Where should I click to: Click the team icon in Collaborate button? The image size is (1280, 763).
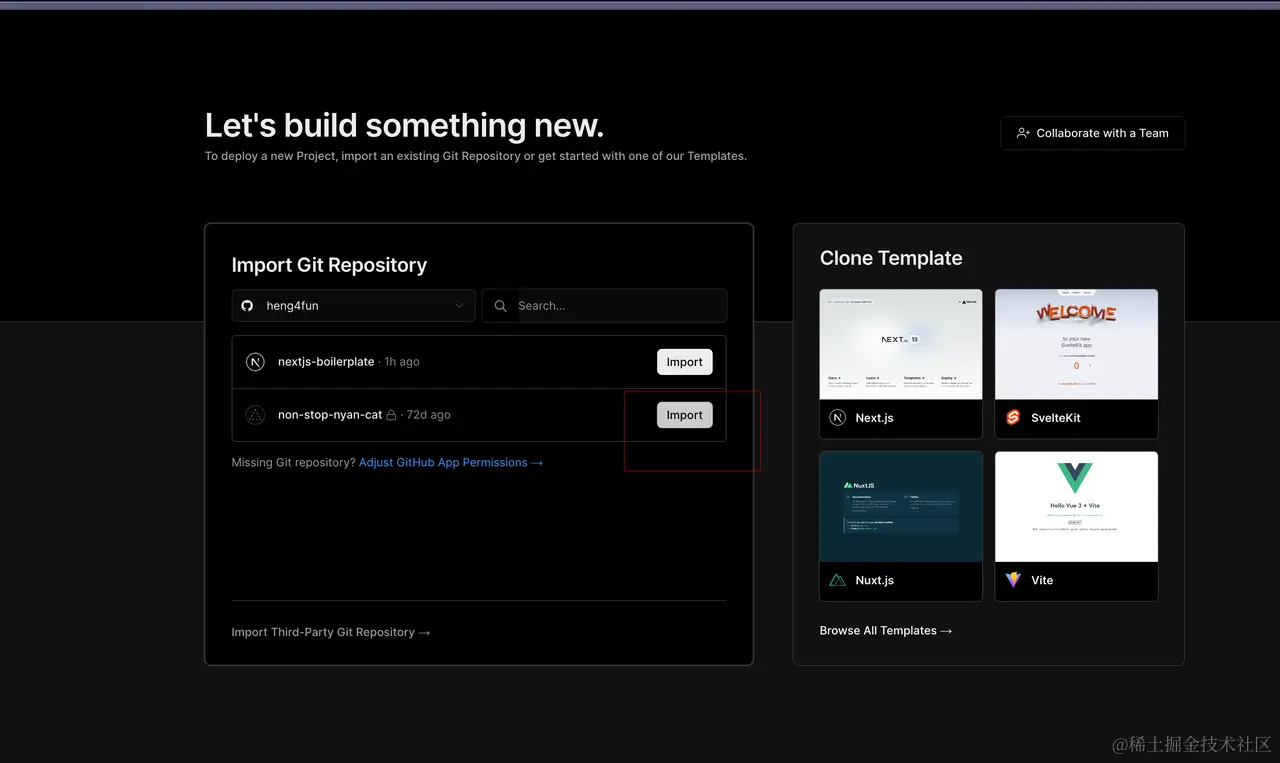[1023, 133]
